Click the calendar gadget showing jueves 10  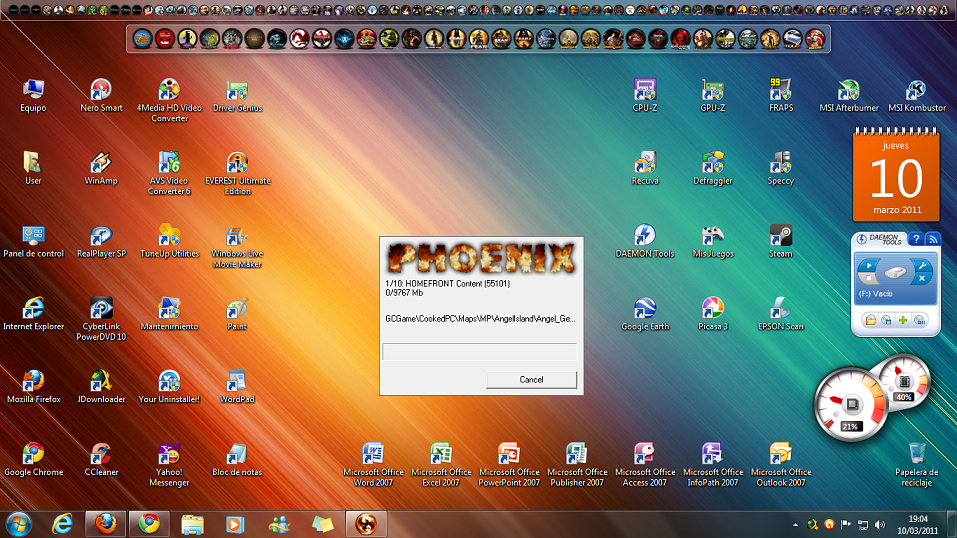896,175
